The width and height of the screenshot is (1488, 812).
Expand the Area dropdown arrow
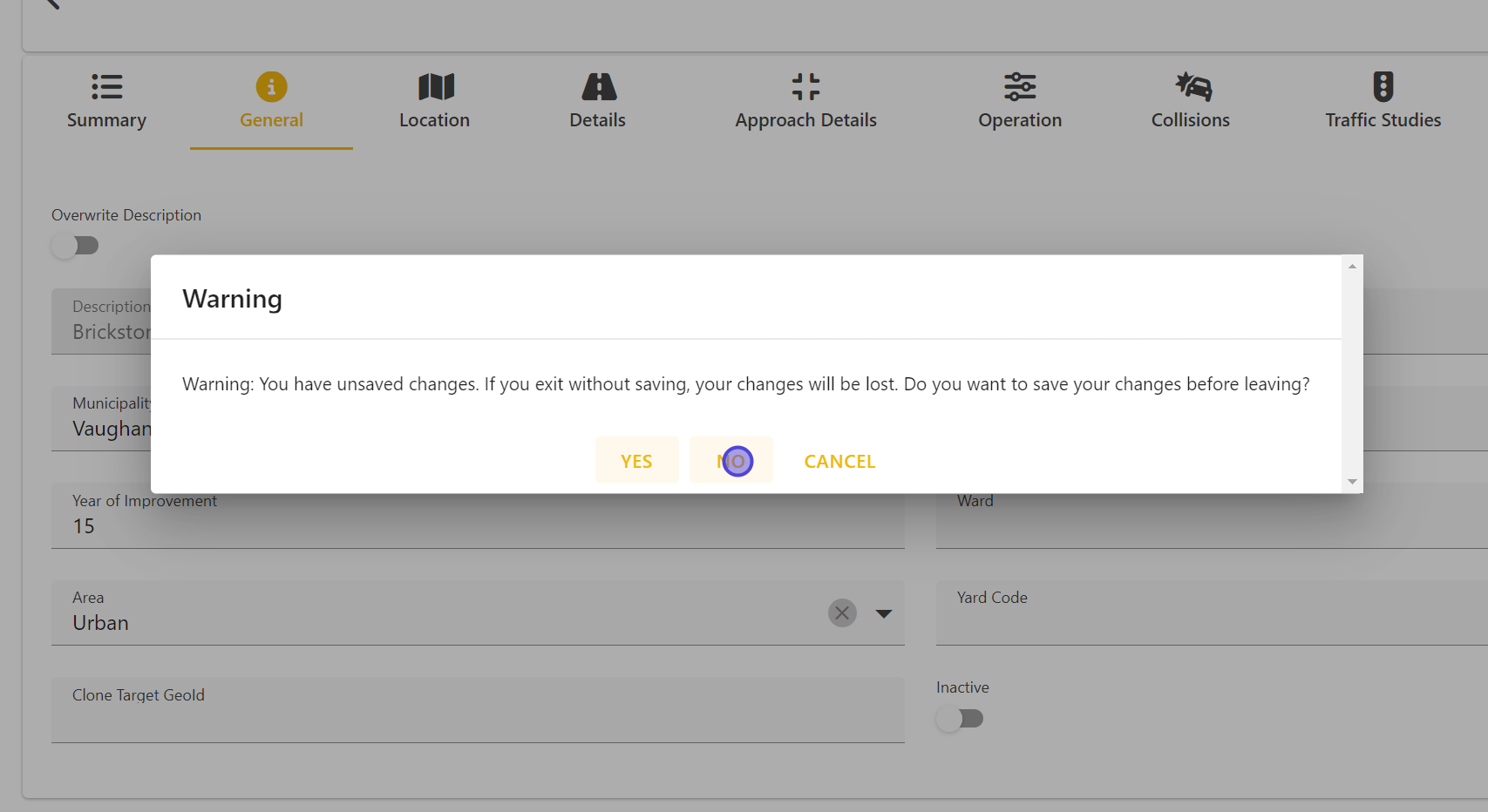point(884,613)
